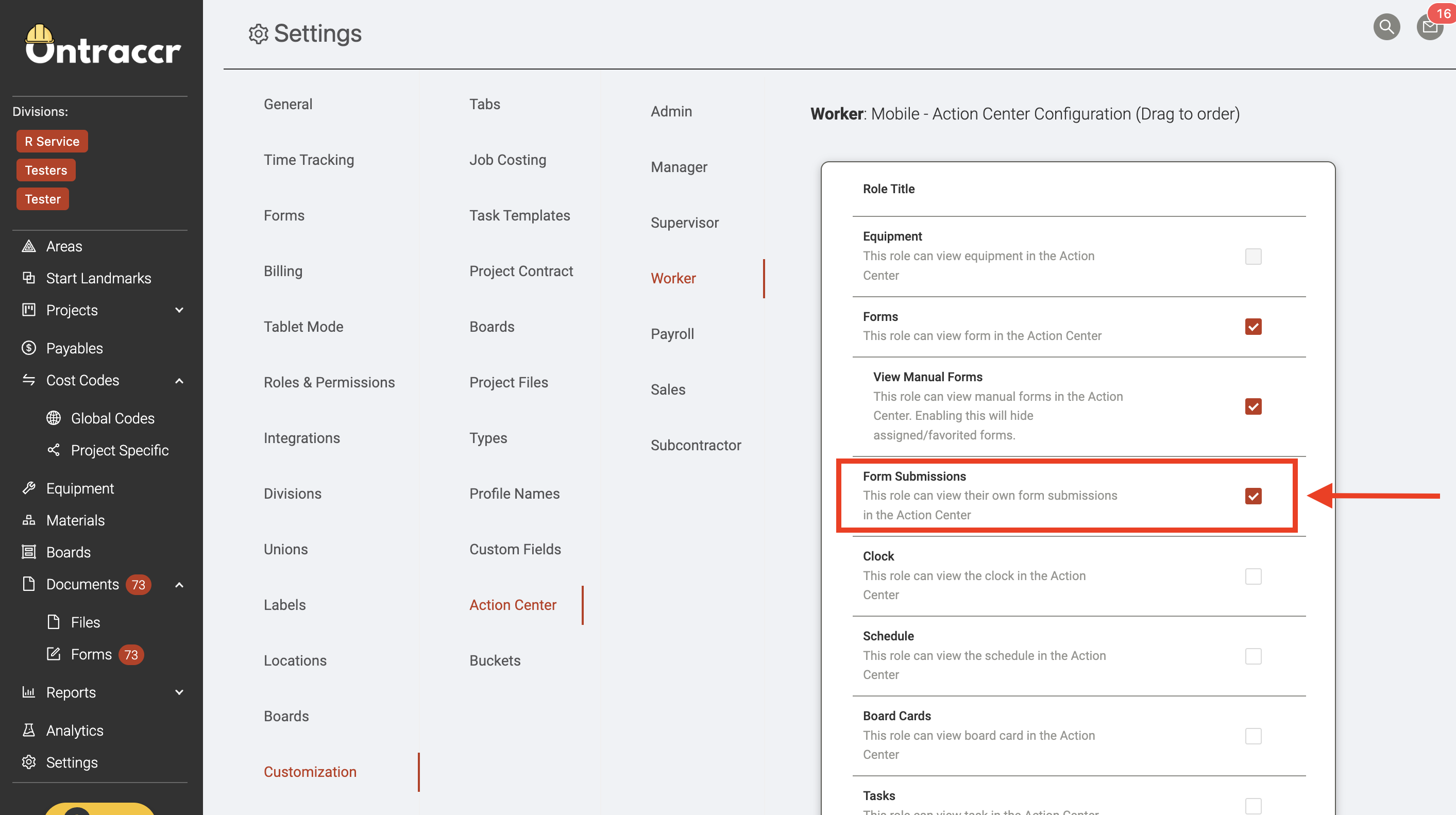Open Project Contract customization
The width and height of the screenshot is (1456, 815).
(x=521, y=271)
